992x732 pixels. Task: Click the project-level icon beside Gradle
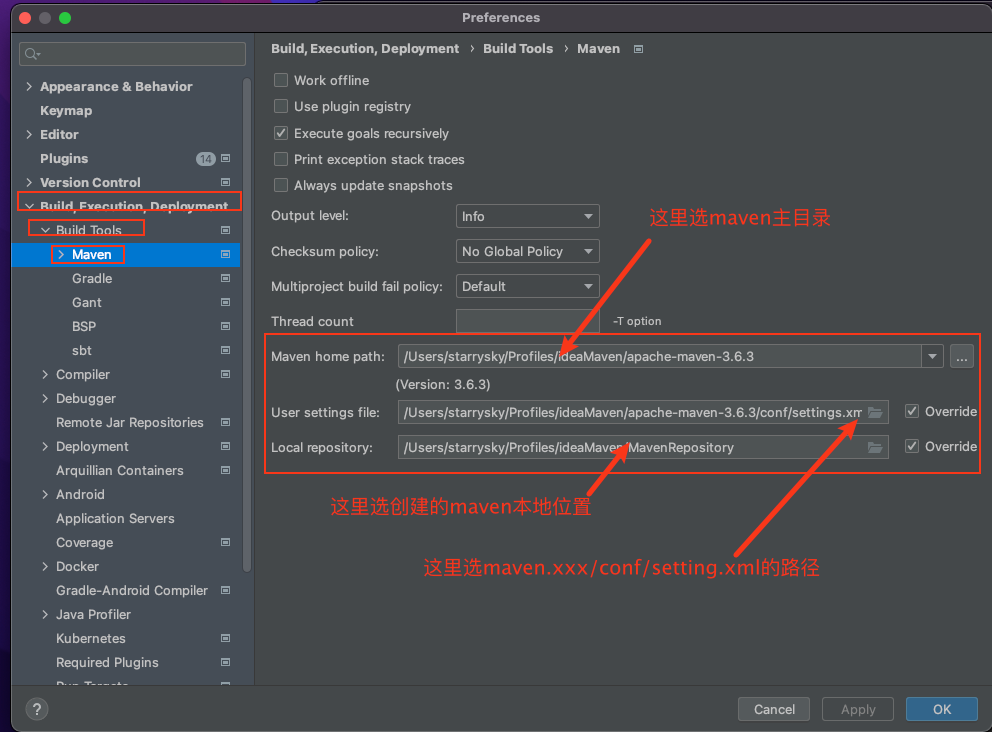[225, 278]
